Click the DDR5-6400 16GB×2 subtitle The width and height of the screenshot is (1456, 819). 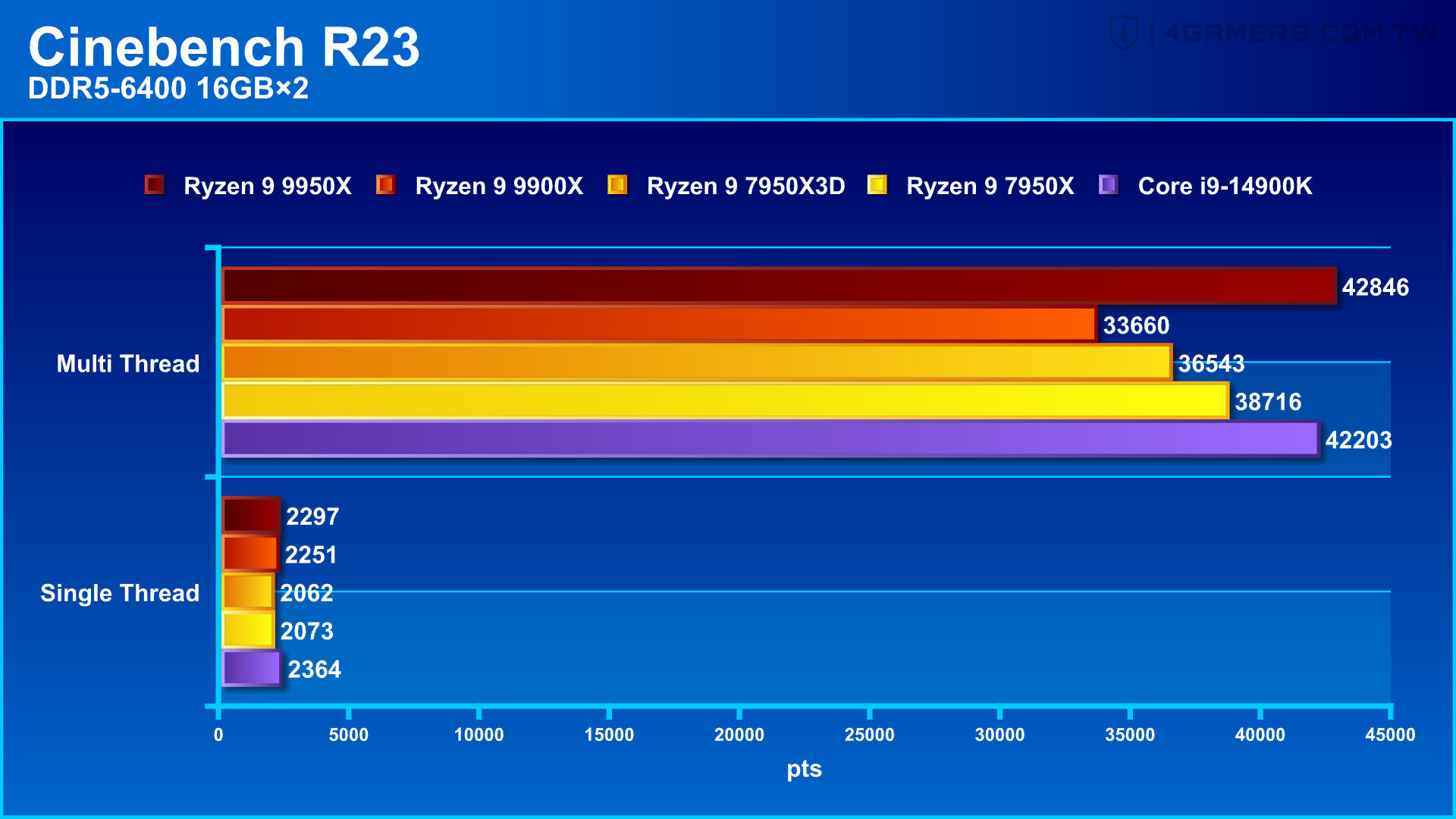pyautogui.click(x=168, y=89)
